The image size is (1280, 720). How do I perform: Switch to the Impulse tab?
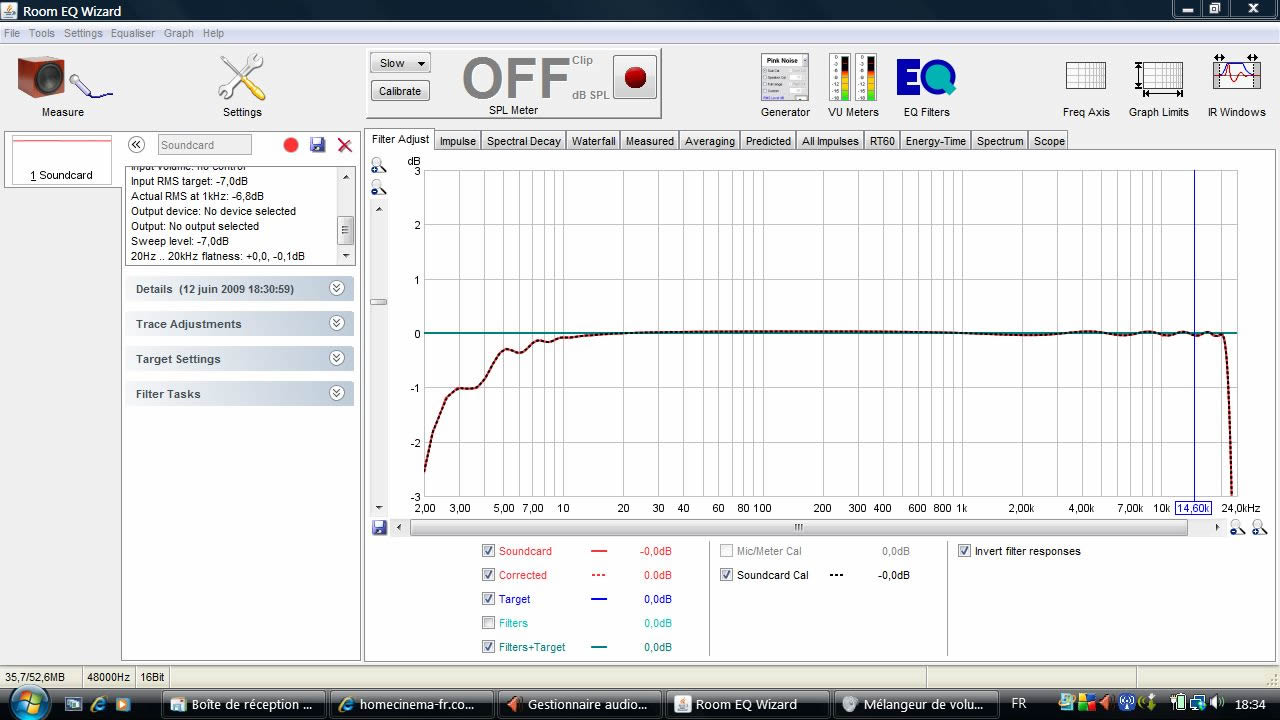click(x=458, y=141)
